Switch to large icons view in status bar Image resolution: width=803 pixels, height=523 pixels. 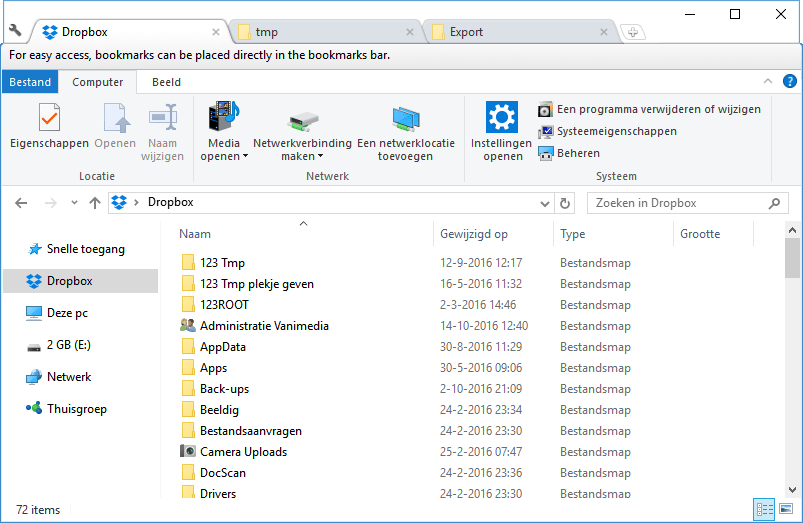(786, 509)
